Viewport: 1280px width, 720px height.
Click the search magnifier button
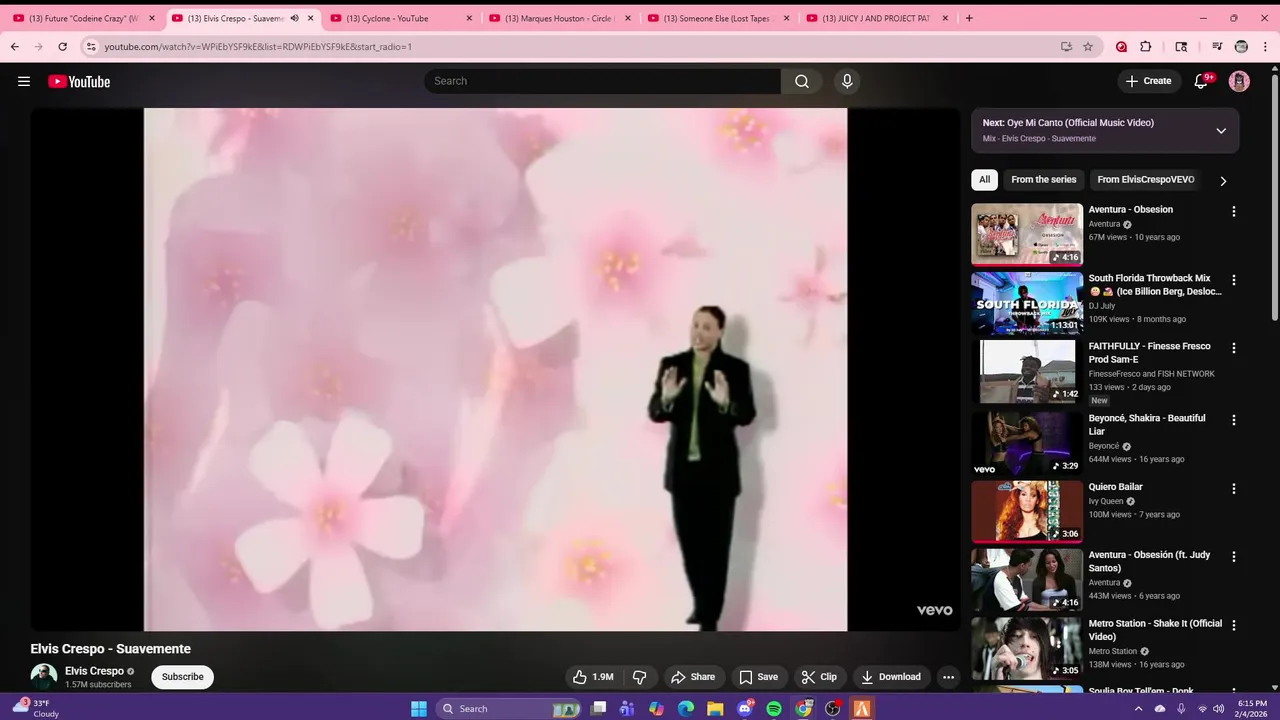(802, 81)
